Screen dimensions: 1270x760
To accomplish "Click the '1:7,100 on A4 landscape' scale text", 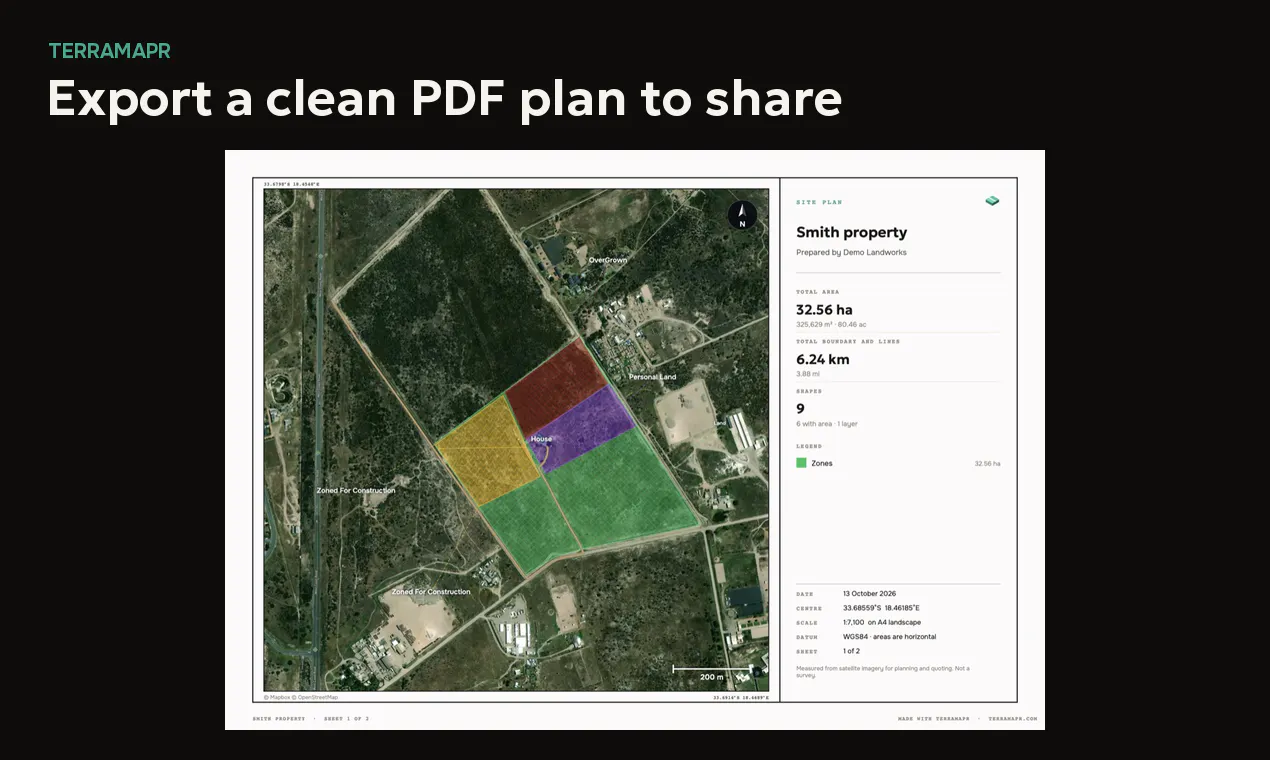I will point(882,622).
